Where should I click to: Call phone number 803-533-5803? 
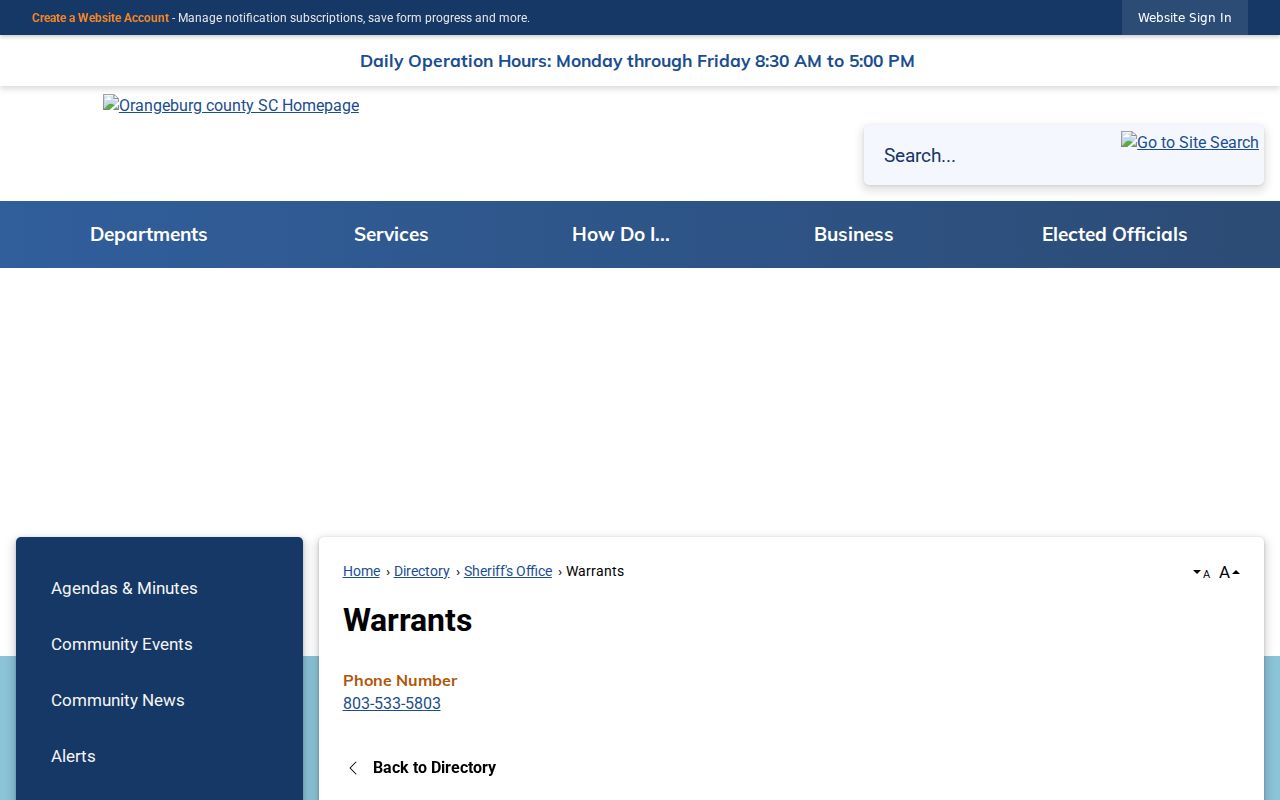(392, 703)
